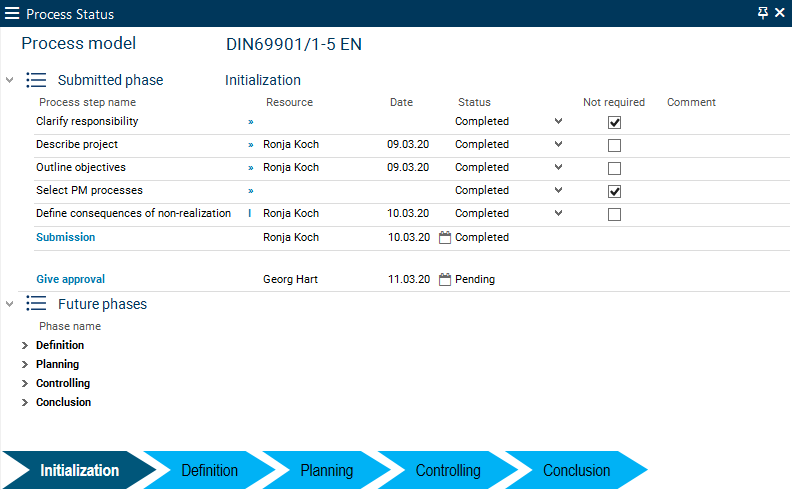Click the list icon beside Submitted phase
792x490 pixels.
pos(36,80)
